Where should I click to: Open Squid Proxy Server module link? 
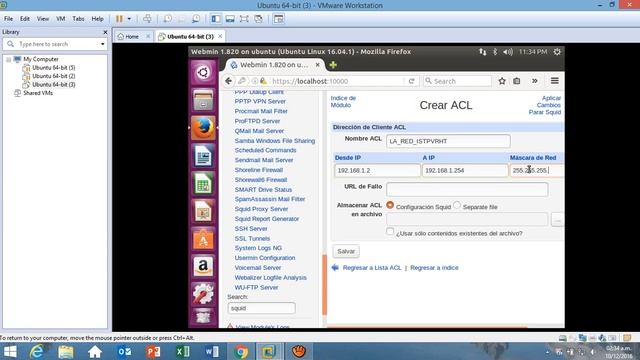tap(261, 209)
